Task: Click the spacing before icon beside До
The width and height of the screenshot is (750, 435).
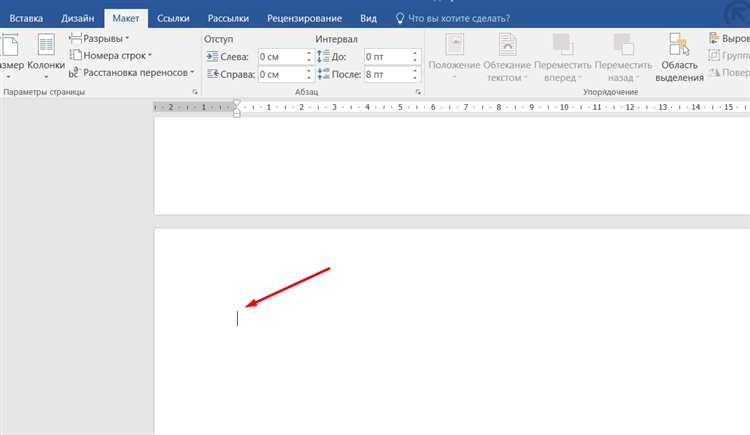Action: click(324, 56)
